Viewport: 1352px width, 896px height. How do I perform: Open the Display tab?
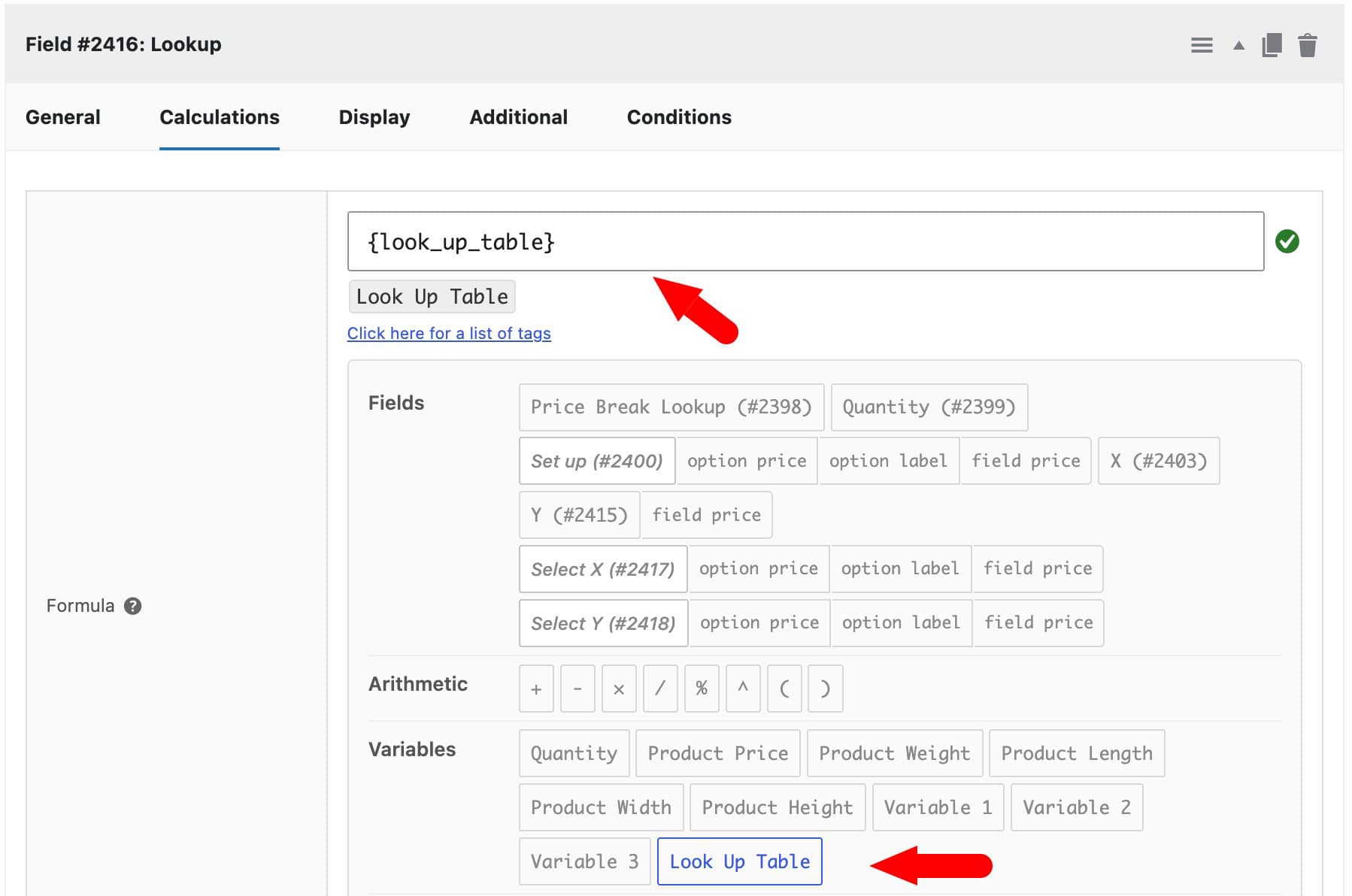[374, 117]
